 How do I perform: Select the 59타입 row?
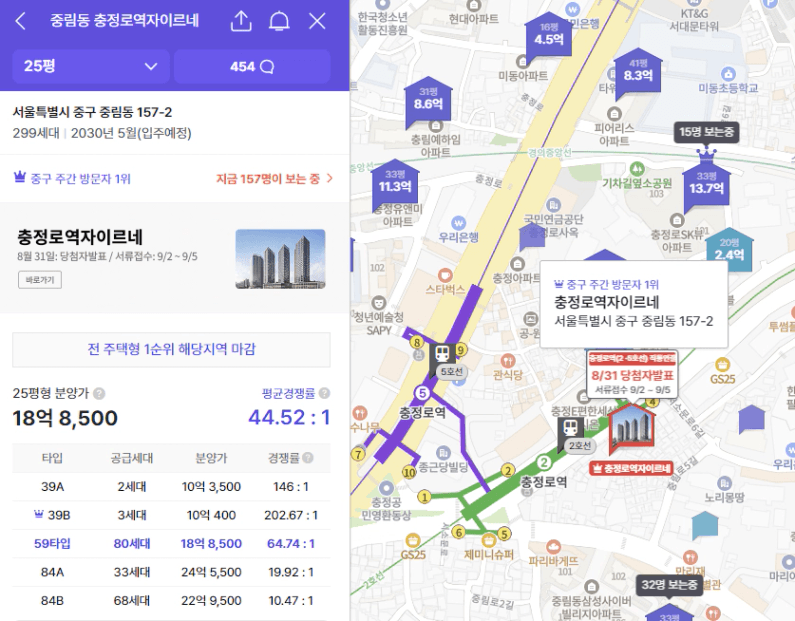(171, 543)
